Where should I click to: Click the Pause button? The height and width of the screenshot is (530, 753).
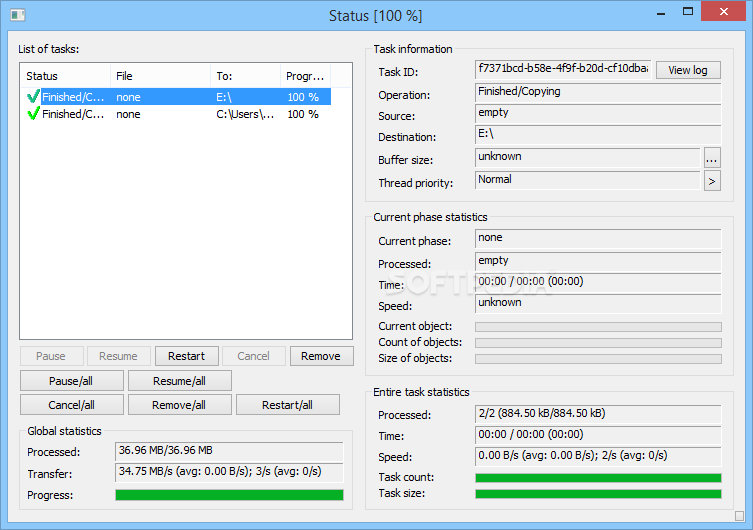(51, 356)
